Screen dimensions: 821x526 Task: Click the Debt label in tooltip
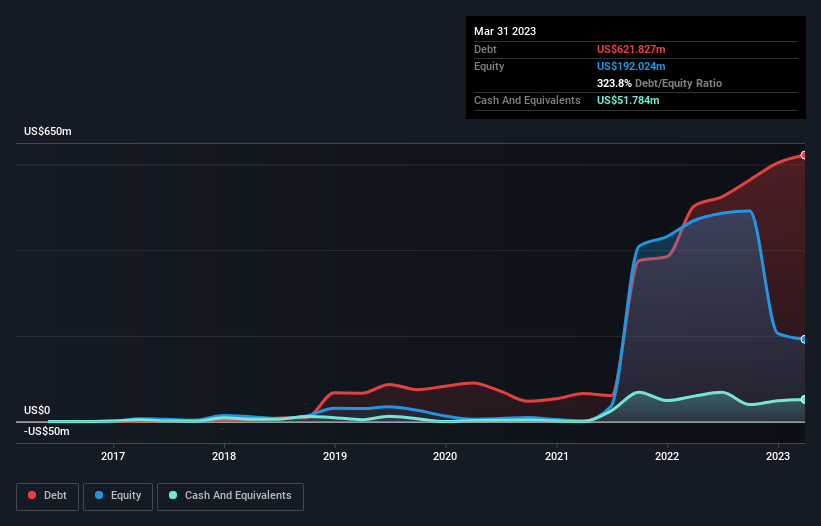pos(485,49)
